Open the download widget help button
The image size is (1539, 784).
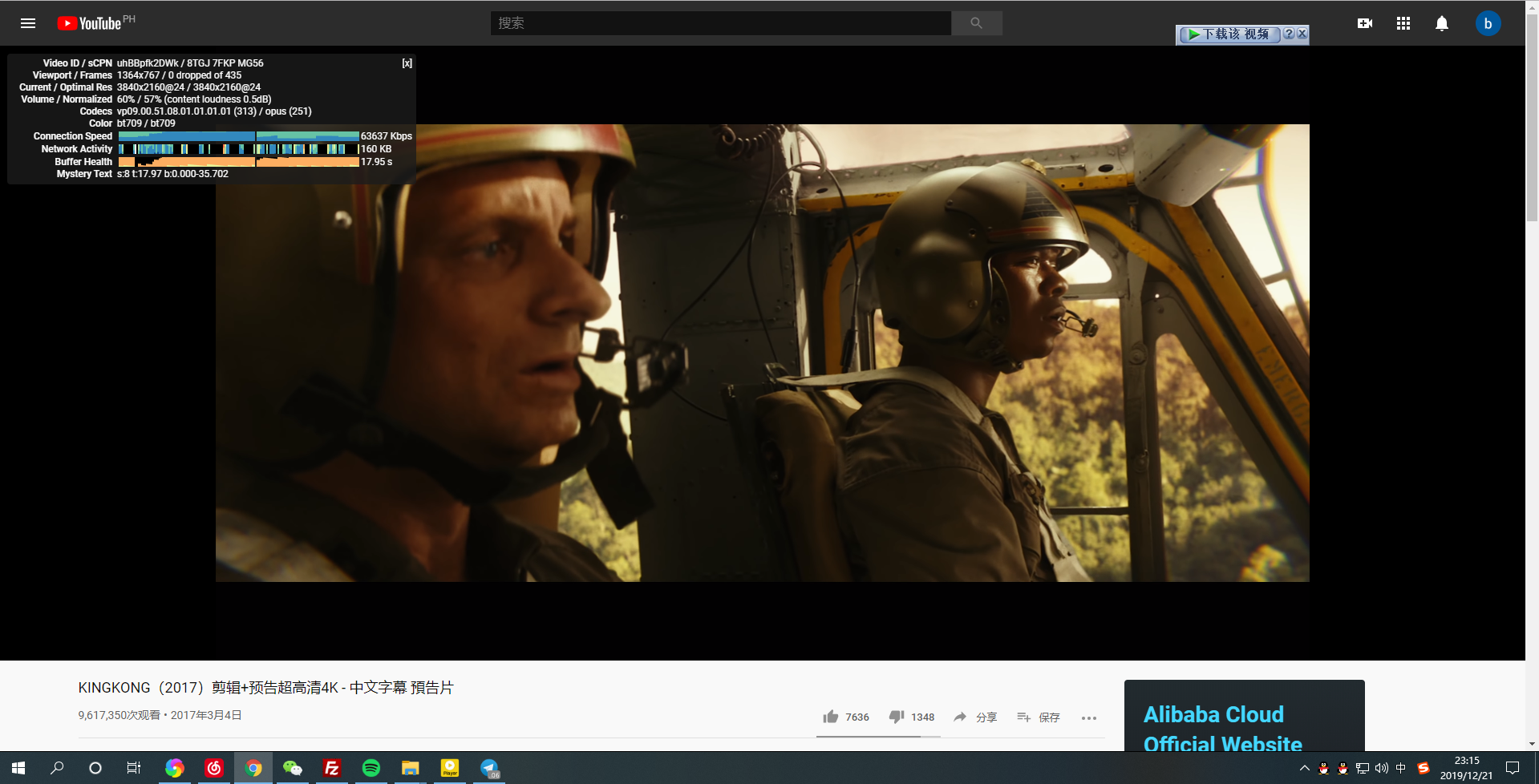[1289, 34]
